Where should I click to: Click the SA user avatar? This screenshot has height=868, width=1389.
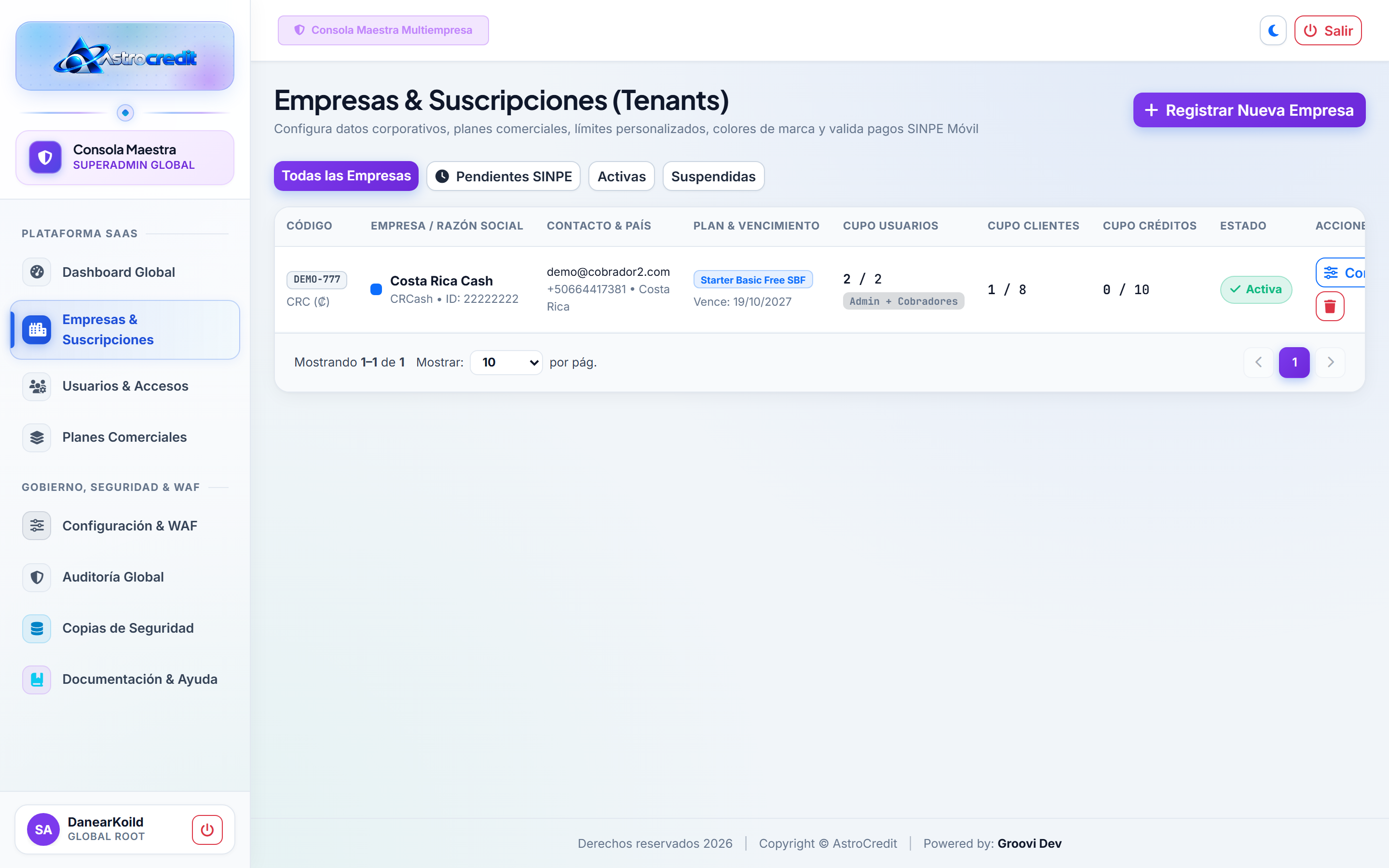click(43, 829)
